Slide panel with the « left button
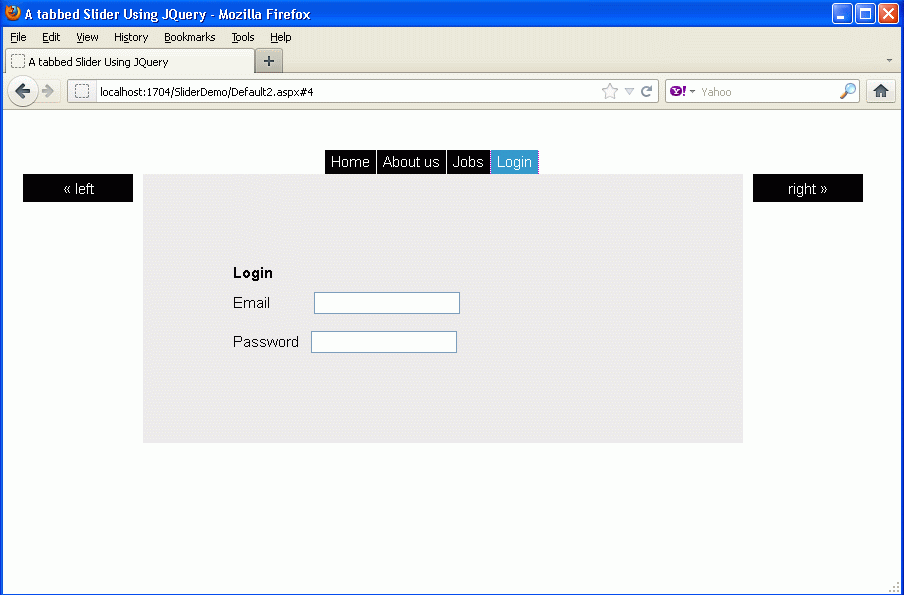 [78, 188]
